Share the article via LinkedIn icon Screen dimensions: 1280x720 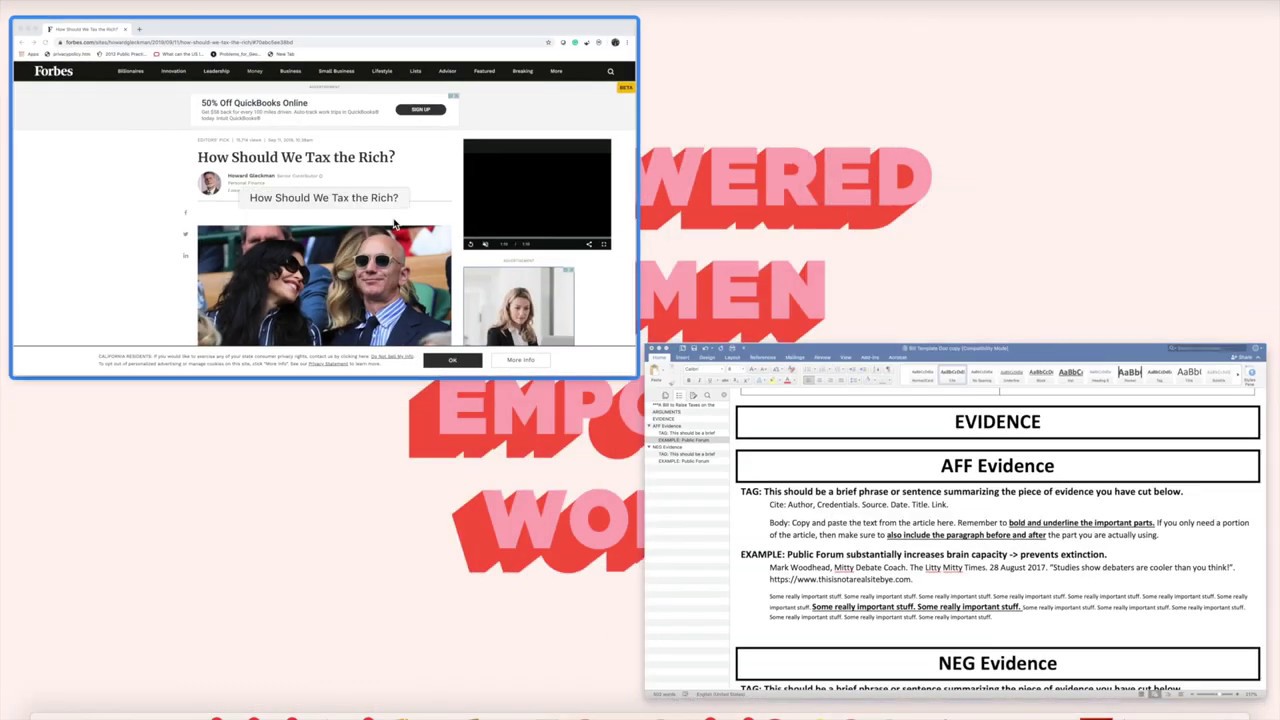click(185, 256)
